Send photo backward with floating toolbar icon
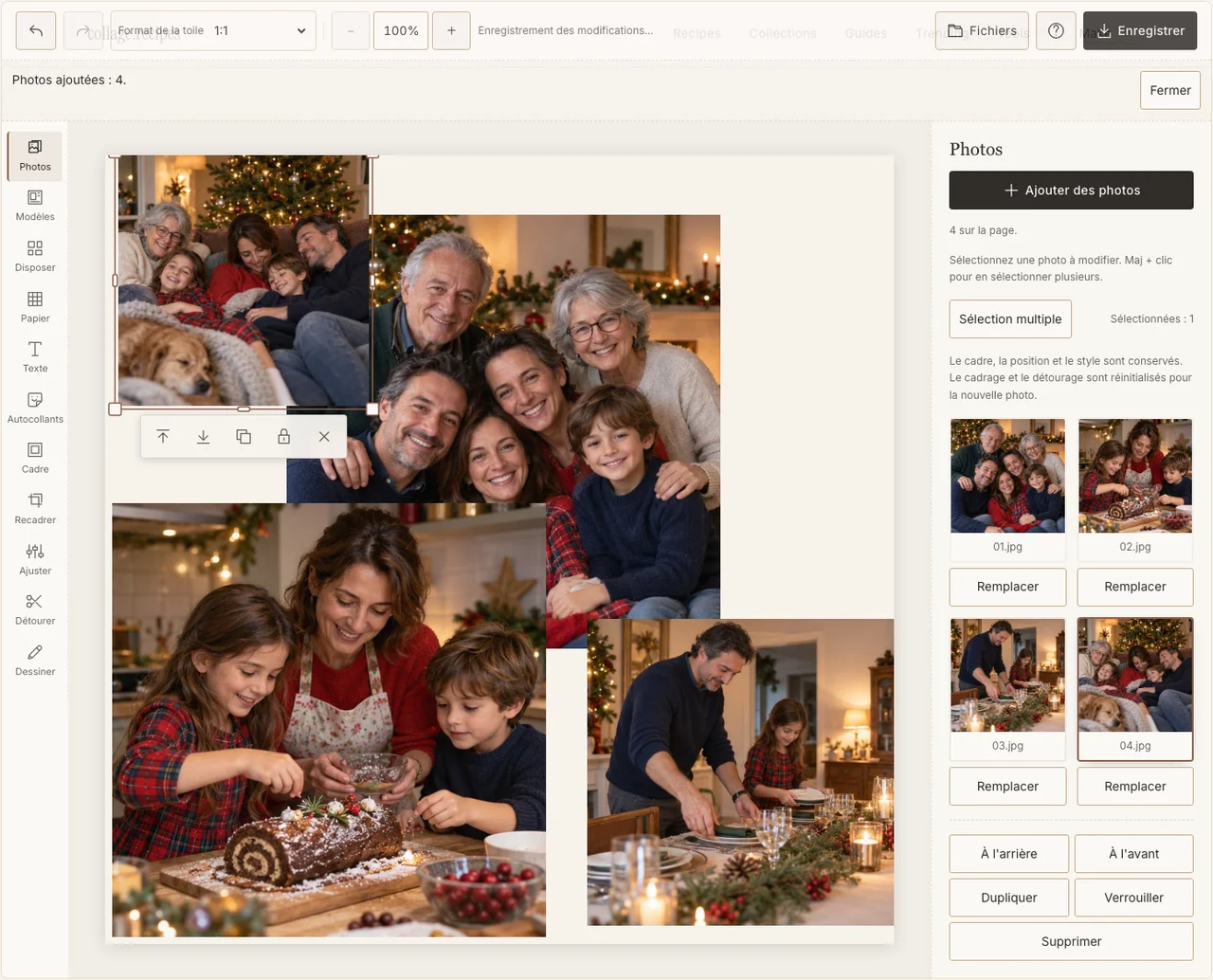Viewport: 1213px width, 980px height. click(203, 437)
